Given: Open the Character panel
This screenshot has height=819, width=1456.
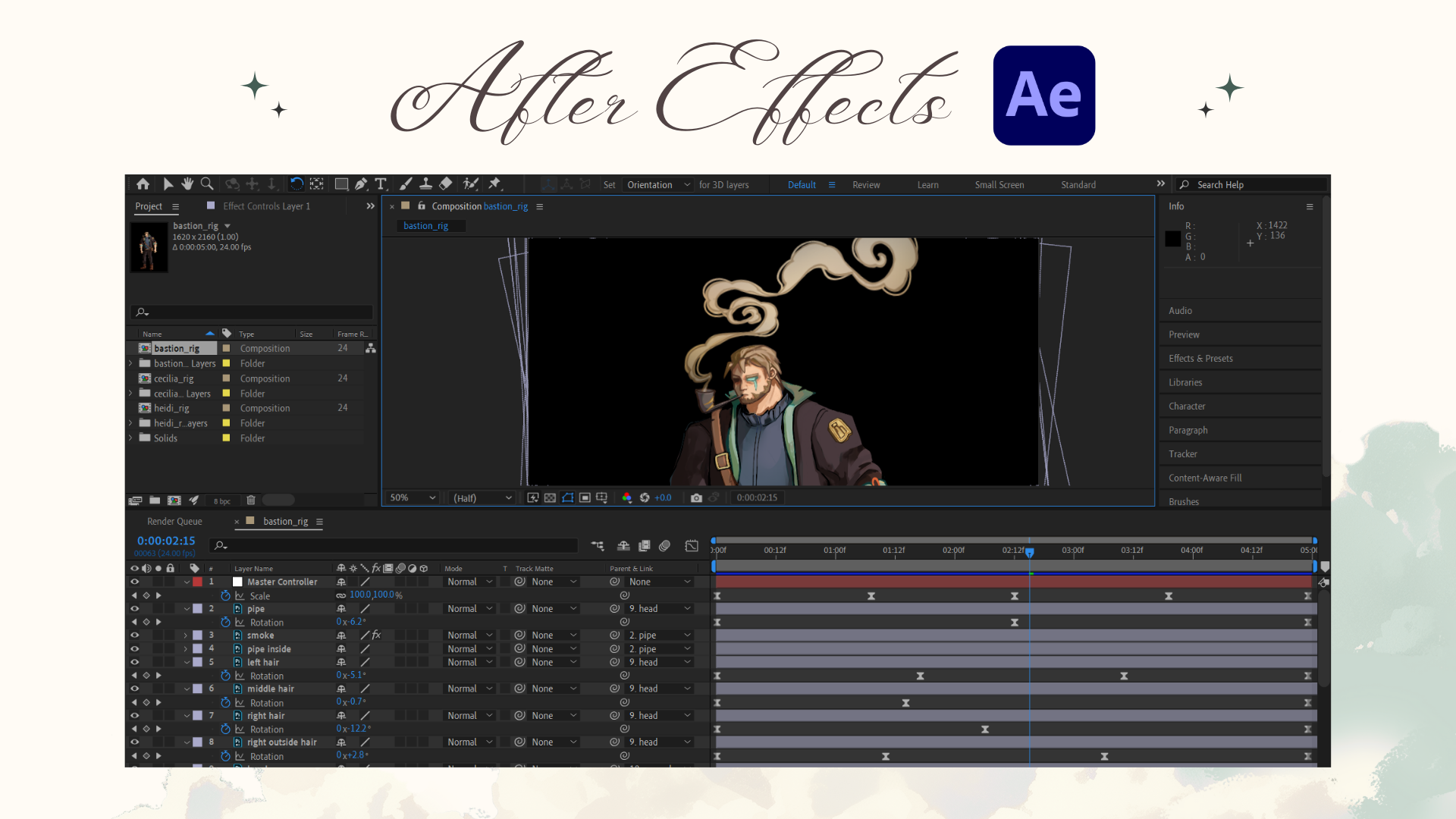Looking at the screenshot, I should (x=1187, y=406).
